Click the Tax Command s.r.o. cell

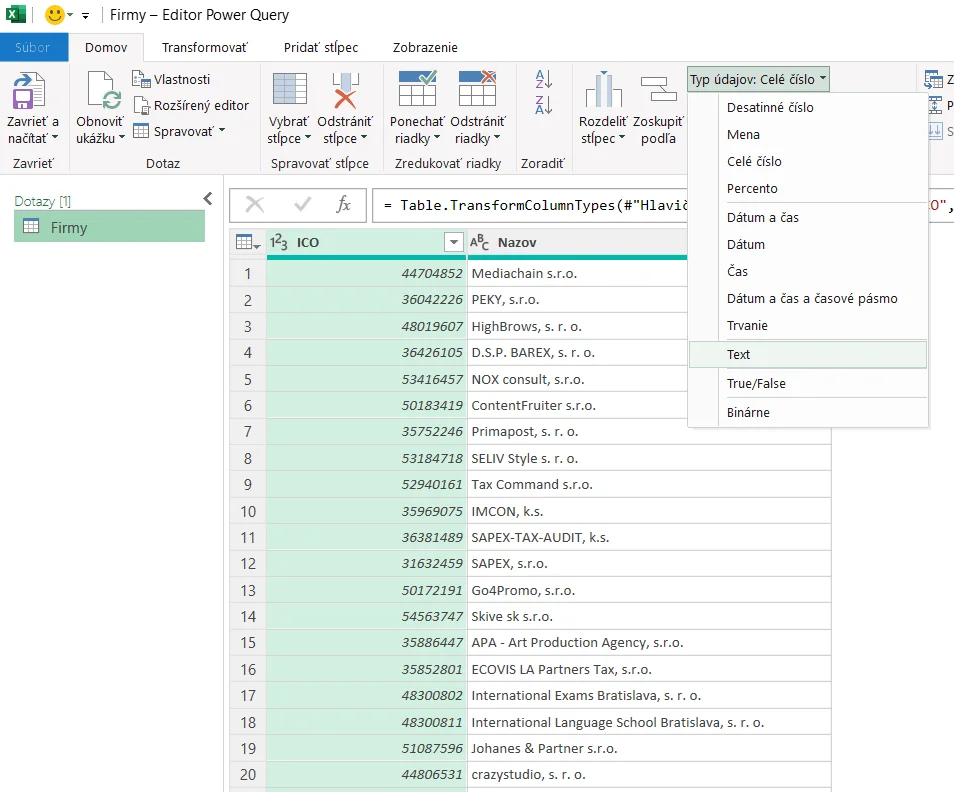[x=649, y=485]
